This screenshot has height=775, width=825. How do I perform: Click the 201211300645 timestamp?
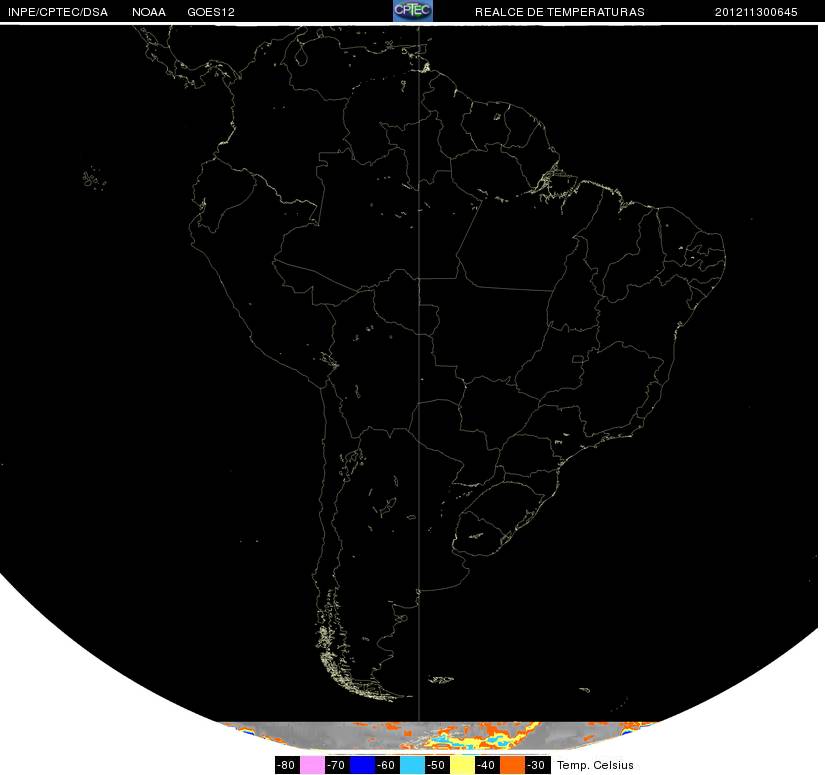(756, 12)
